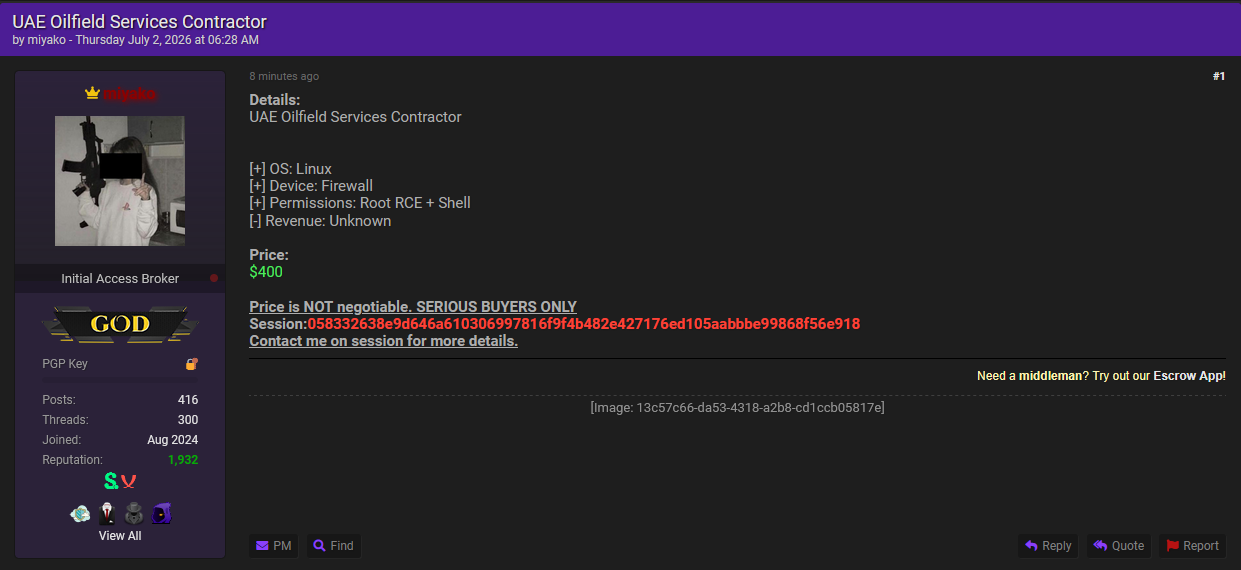Image resolution: width=1241 pixels, height=570 pixels.
Task: Open miyako's profile from red username
Action: 130,94
